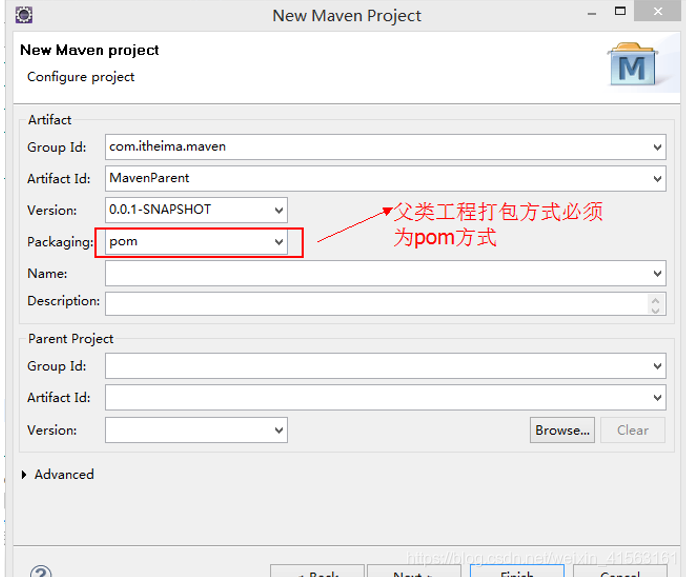
Task: Click the Description field down arrow
Action: point(655,310)
